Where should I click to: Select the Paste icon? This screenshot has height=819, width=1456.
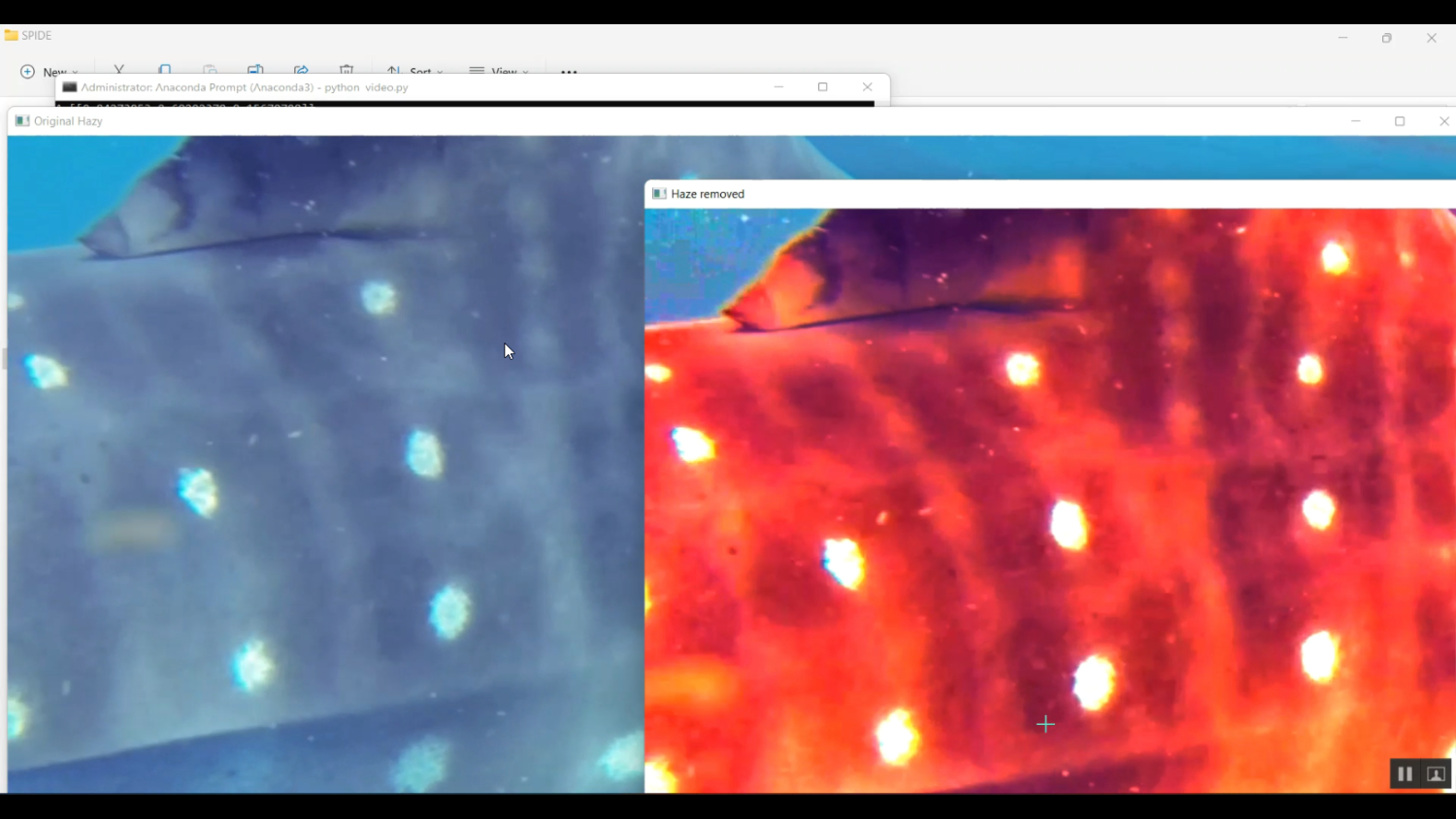[211, 70]
